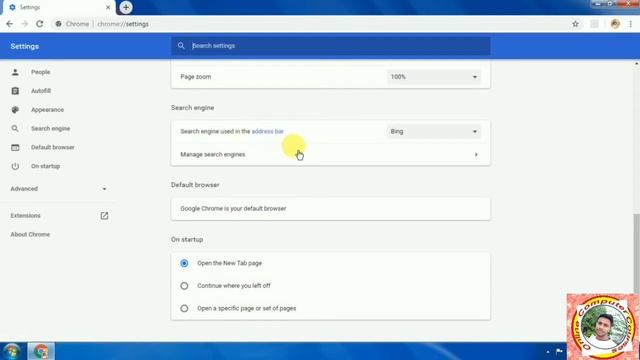Click the search magnifier in settings bar

(x=181, y=46)
